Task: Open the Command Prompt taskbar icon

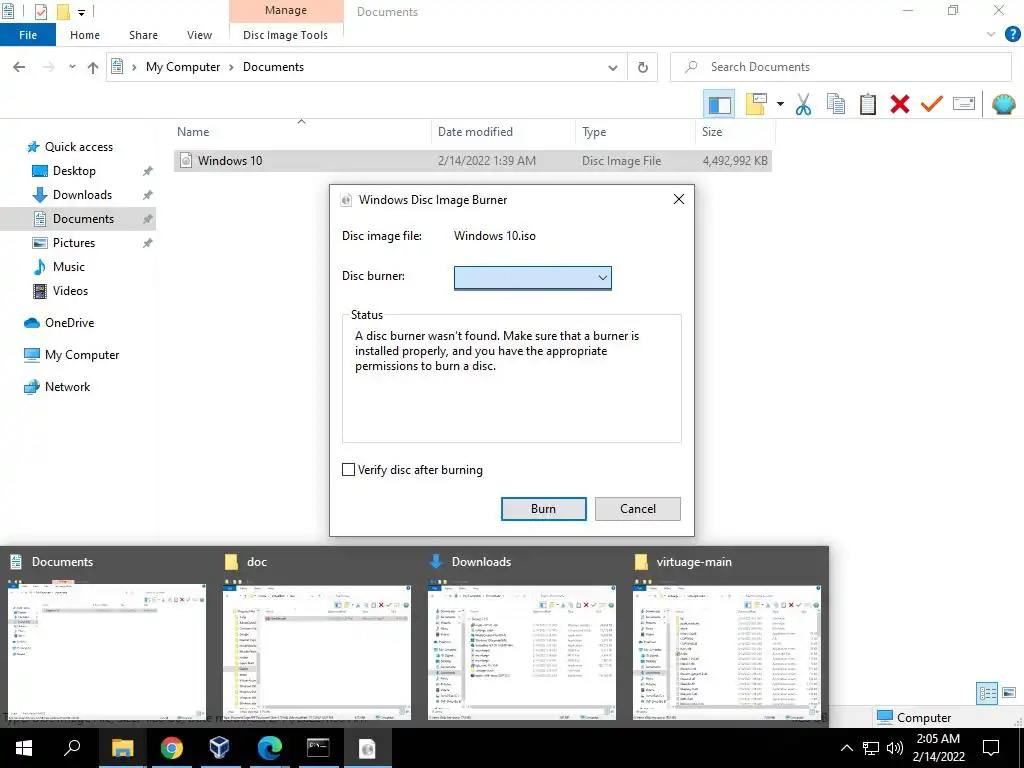Action: (x=318, y=748)
